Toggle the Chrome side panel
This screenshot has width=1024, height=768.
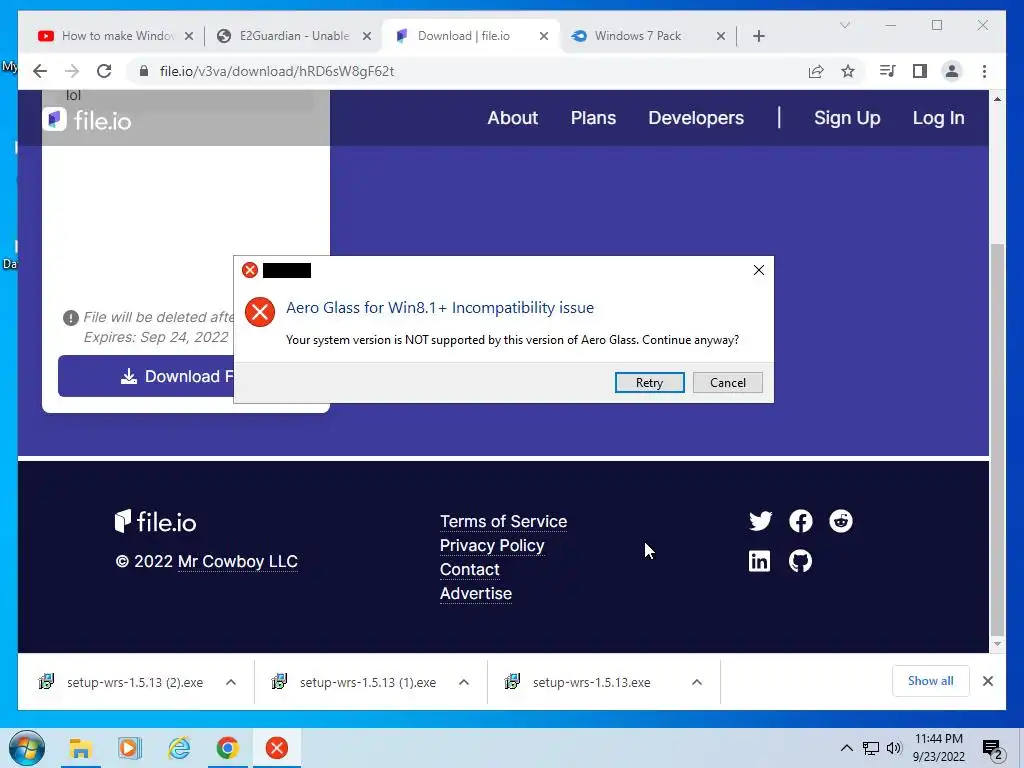click(920, 71)
